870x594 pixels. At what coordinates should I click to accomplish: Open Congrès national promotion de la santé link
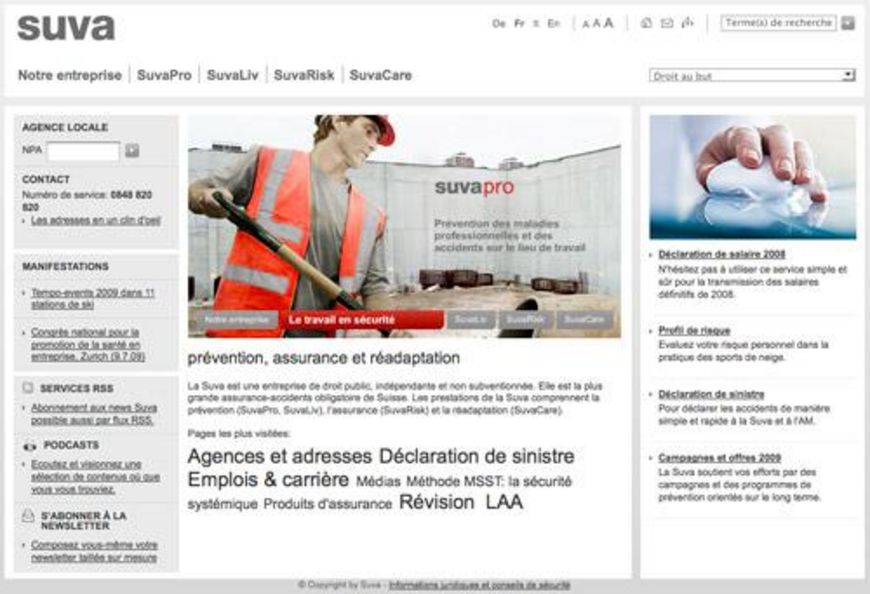click(88, 344)
